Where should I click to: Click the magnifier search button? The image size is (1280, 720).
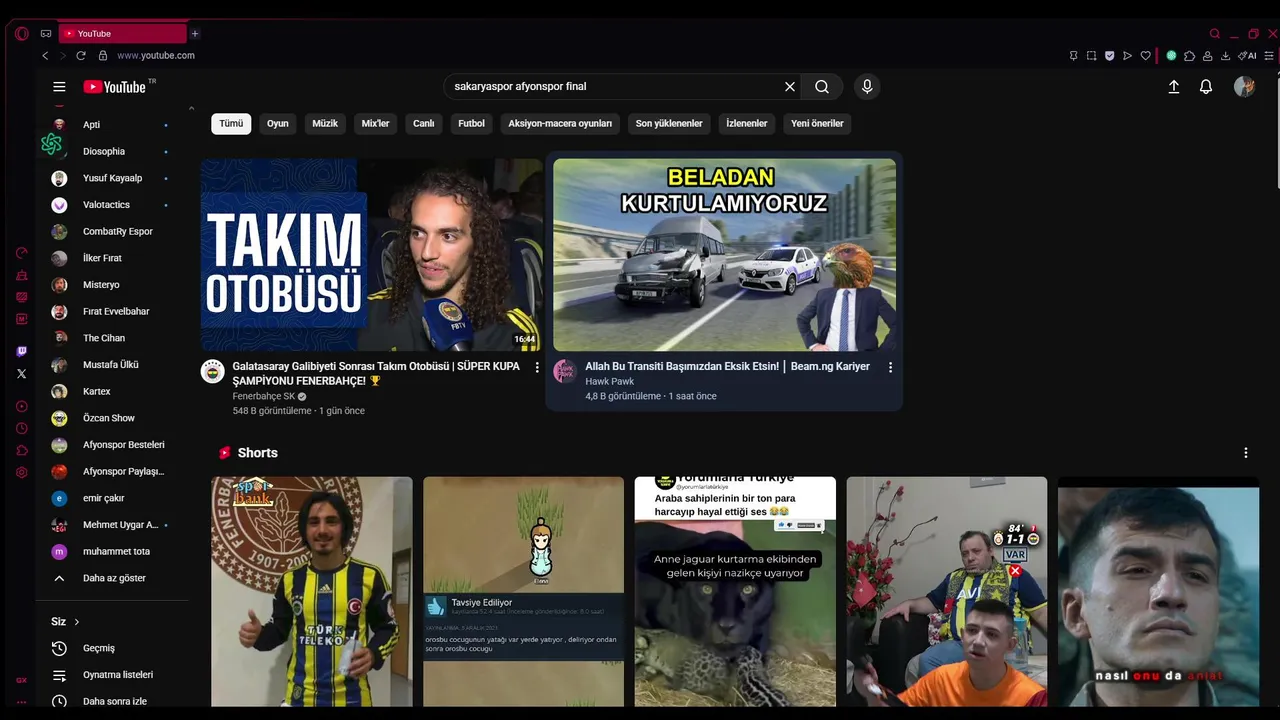[x=822, y=87]
